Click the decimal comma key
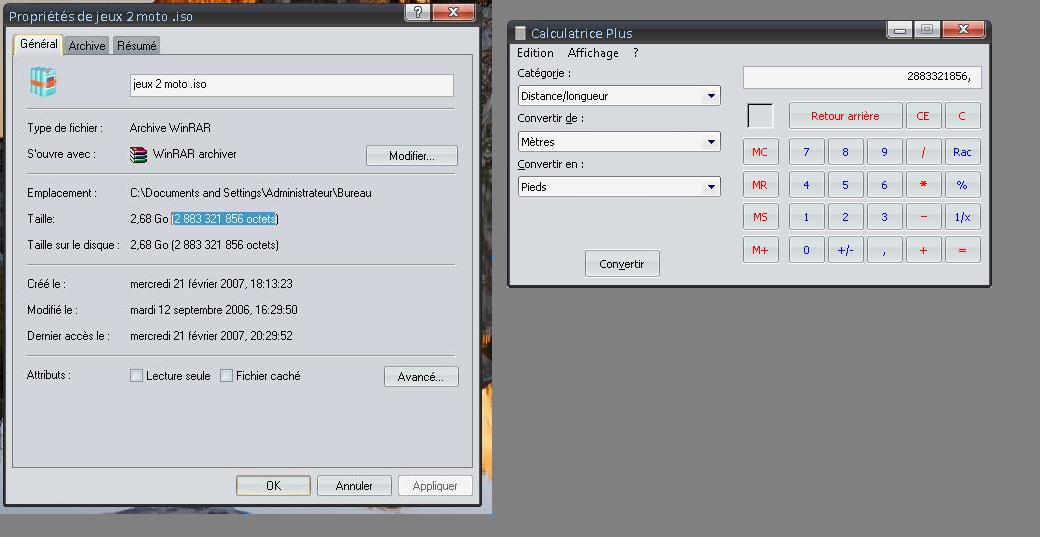This screenshot has width=1040, height=537. tap(884, 250)
